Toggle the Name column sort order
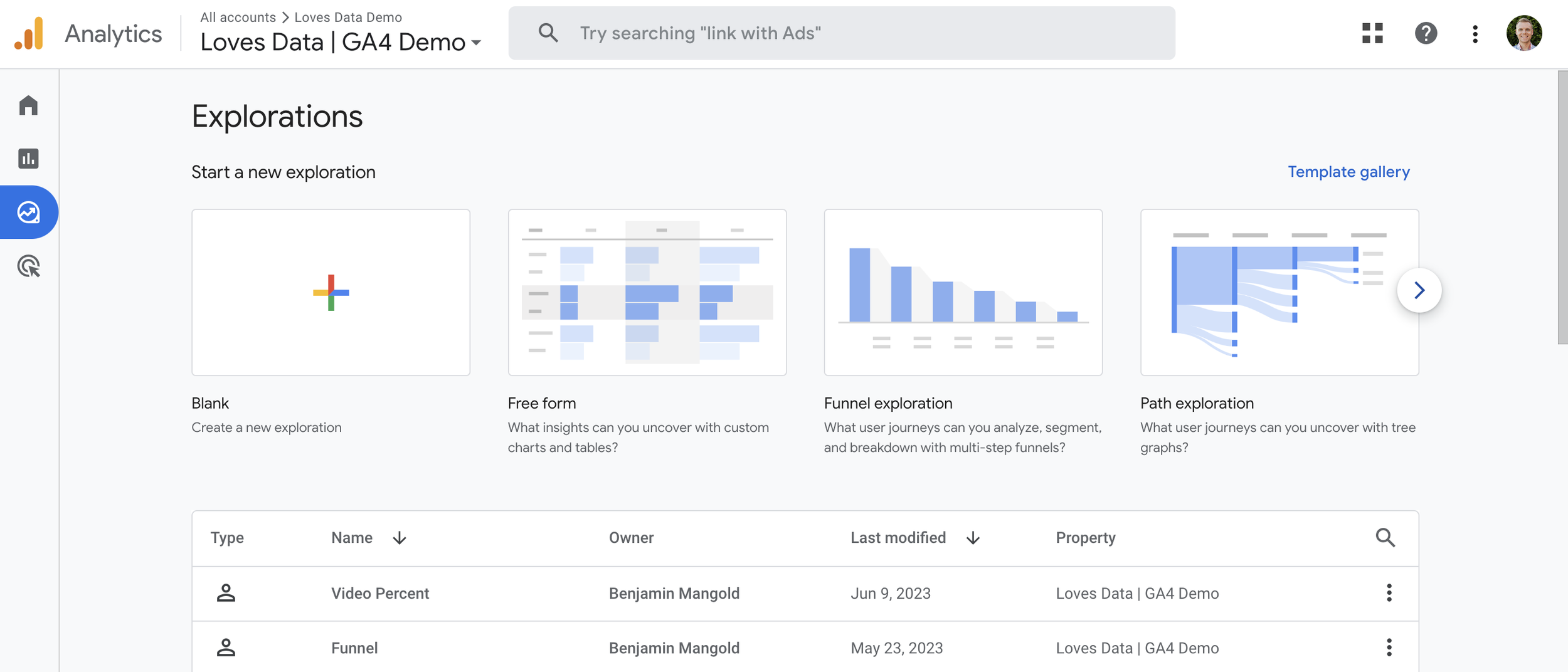1568x672 pixels. click(400, 537)
